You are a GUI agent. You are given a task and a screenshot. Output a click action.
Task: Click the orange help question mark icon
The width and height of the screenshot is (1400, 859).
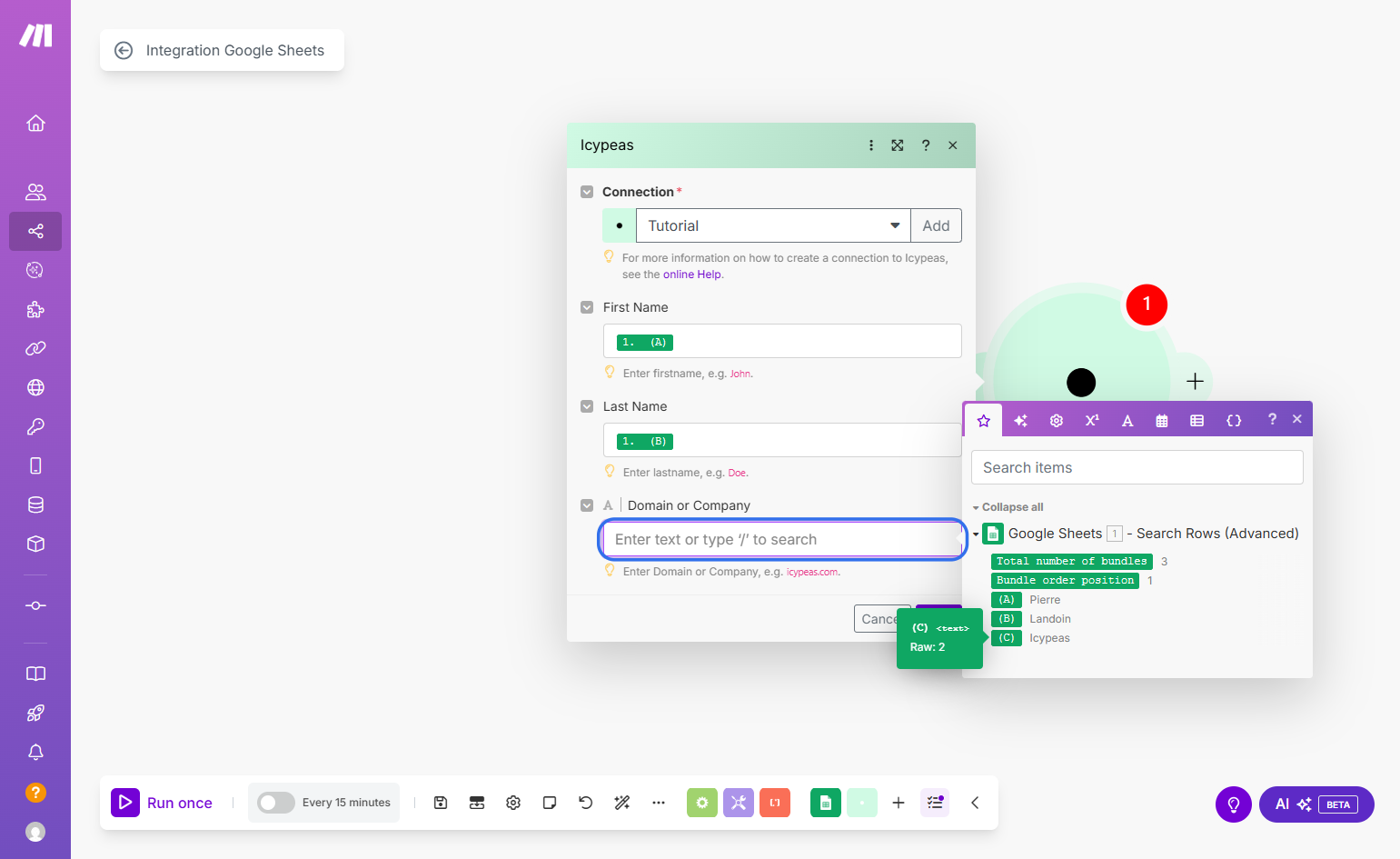[x=35, y=792]
